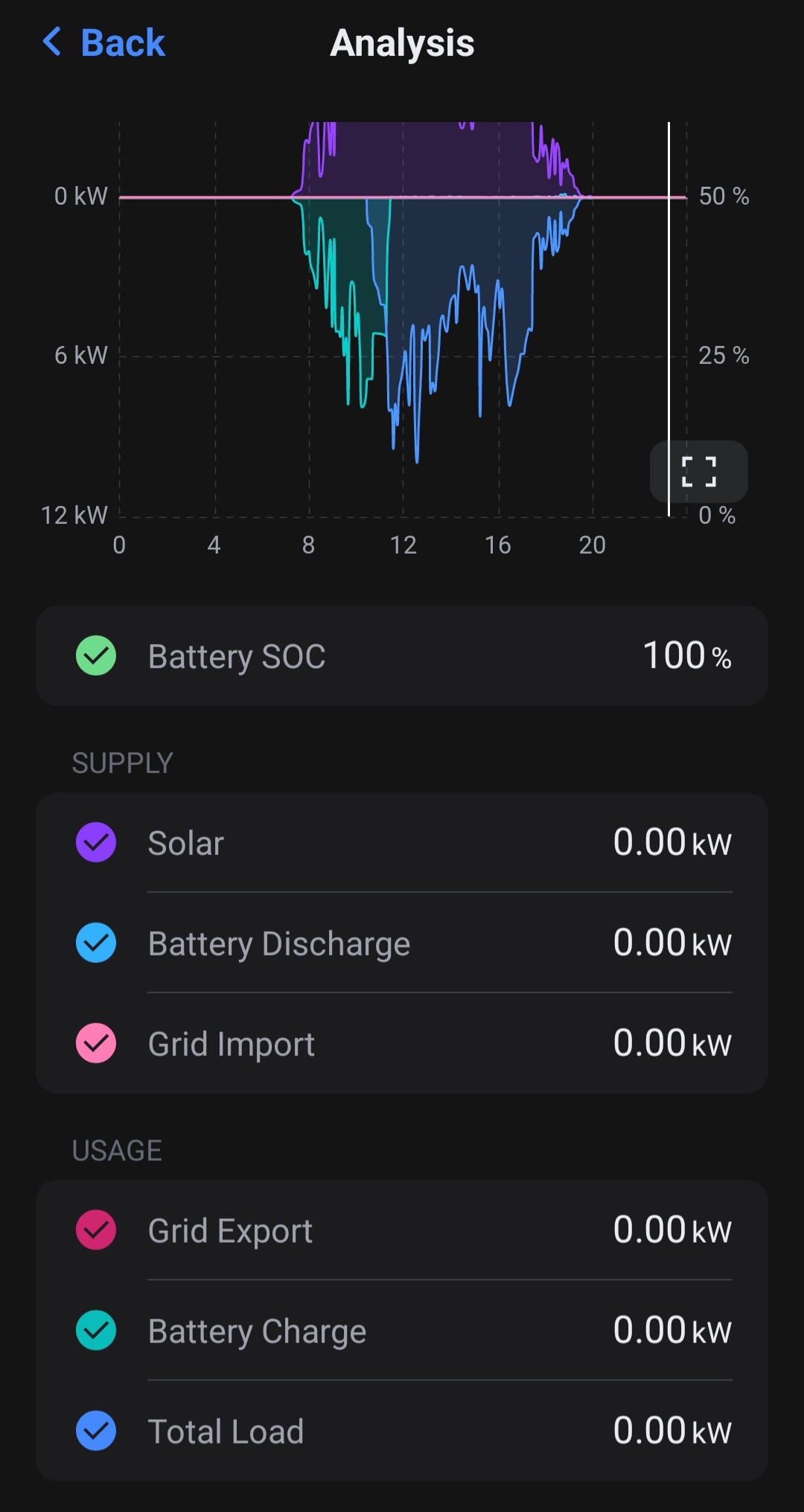
Task: Tap the Grid Export row label
Action: (x=230, y=1231)
